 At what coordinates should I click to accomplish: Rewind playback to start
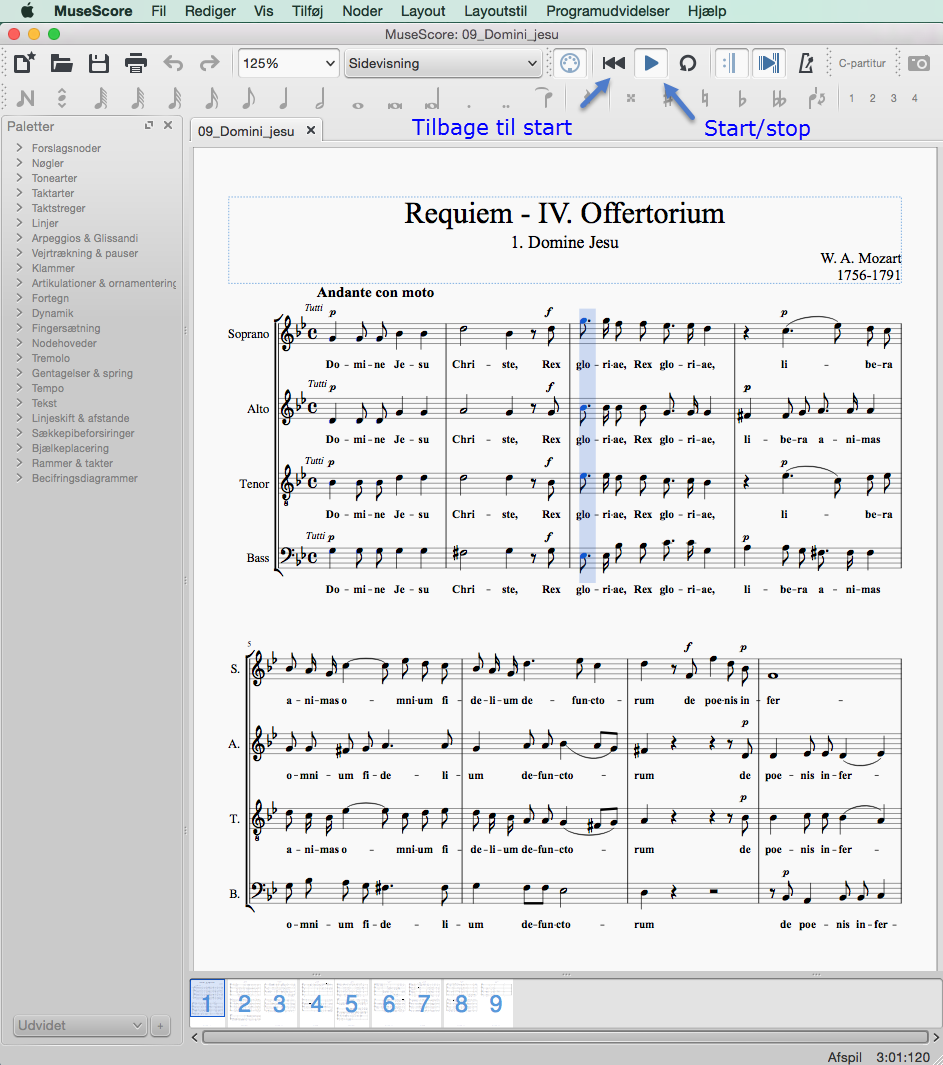pos(613,63)
